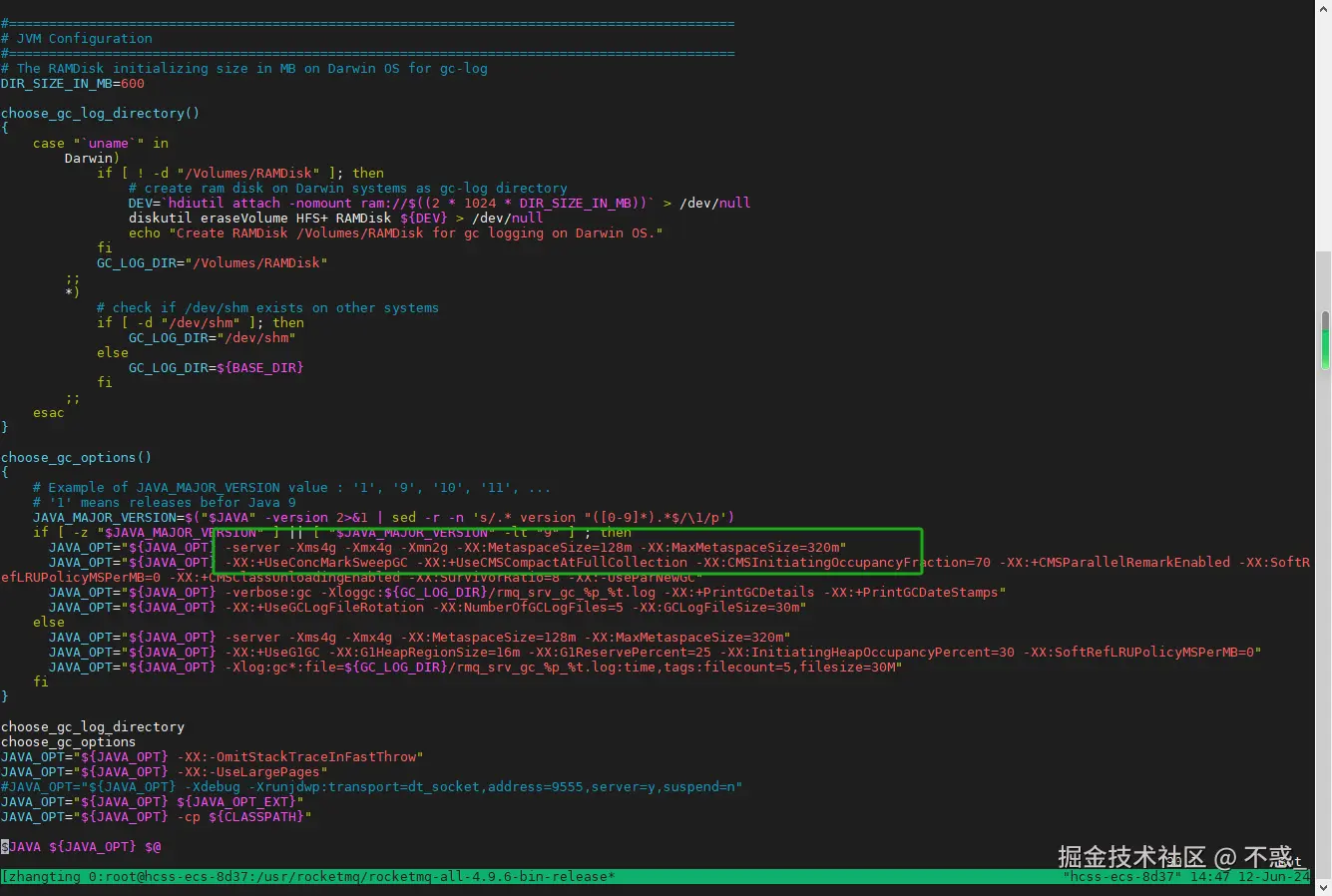Click the '-XX:GCLogFileSize=30m' option
Image resolution: width=1332 pixels, height=896 pixels.
click(715, 607)
